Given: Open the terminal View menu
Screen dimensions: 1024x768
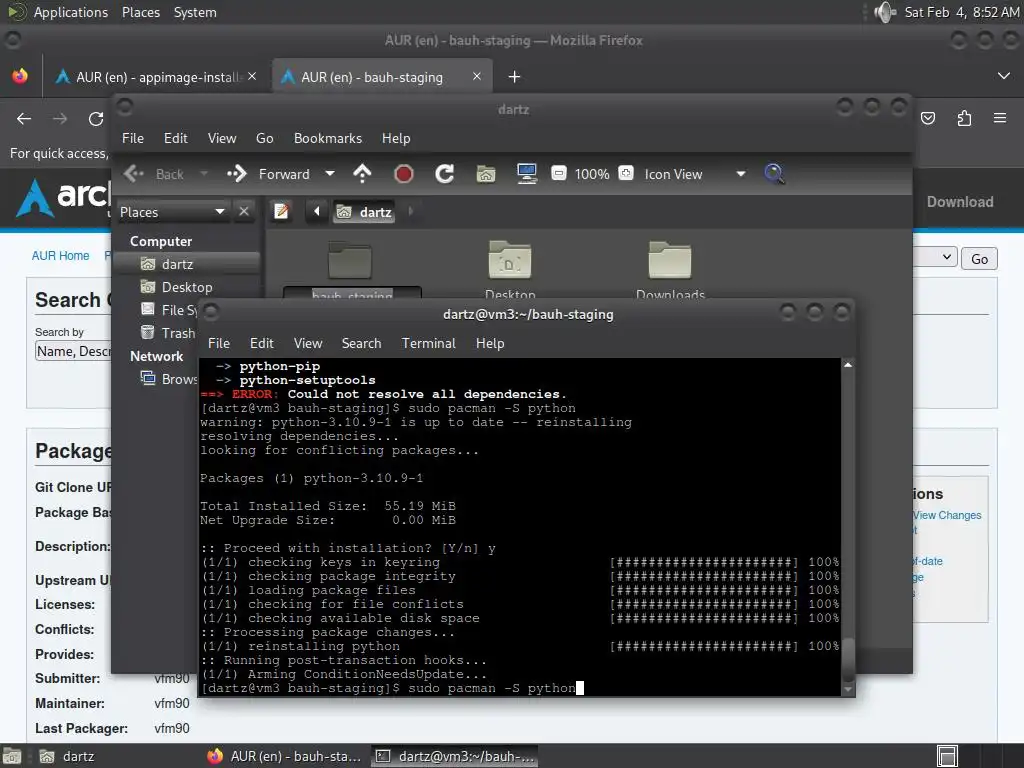Looking at the screenshot, I should 308,344.
